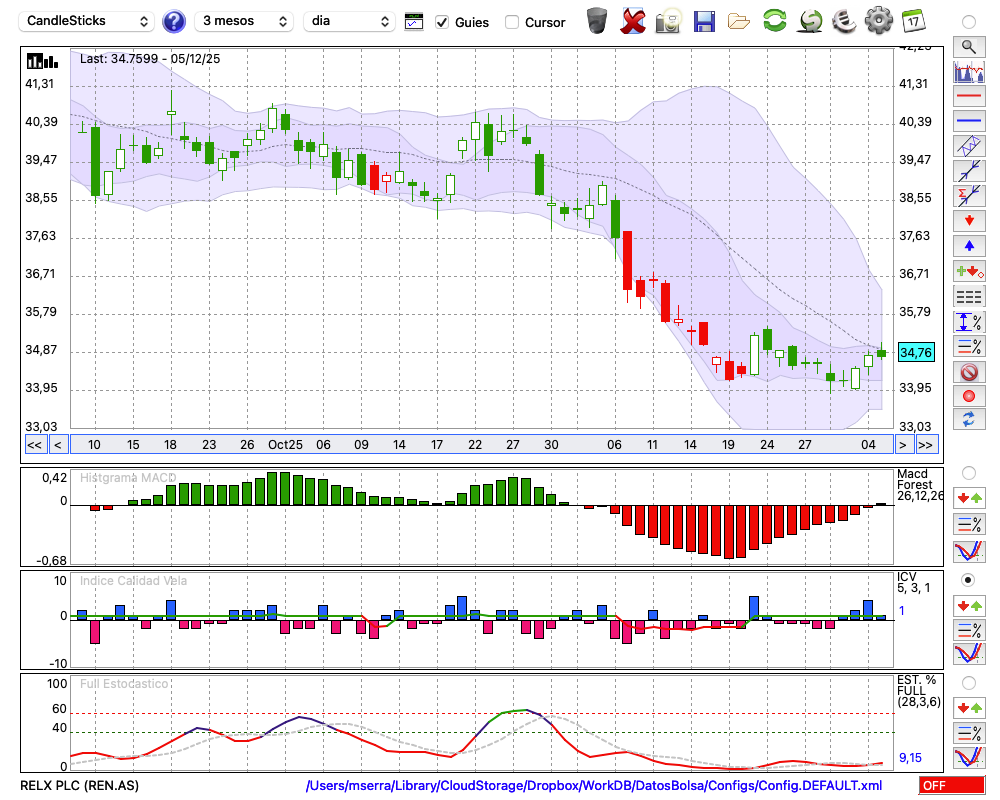Click the '<<' jump-to-start navigation button

[34, 445]
